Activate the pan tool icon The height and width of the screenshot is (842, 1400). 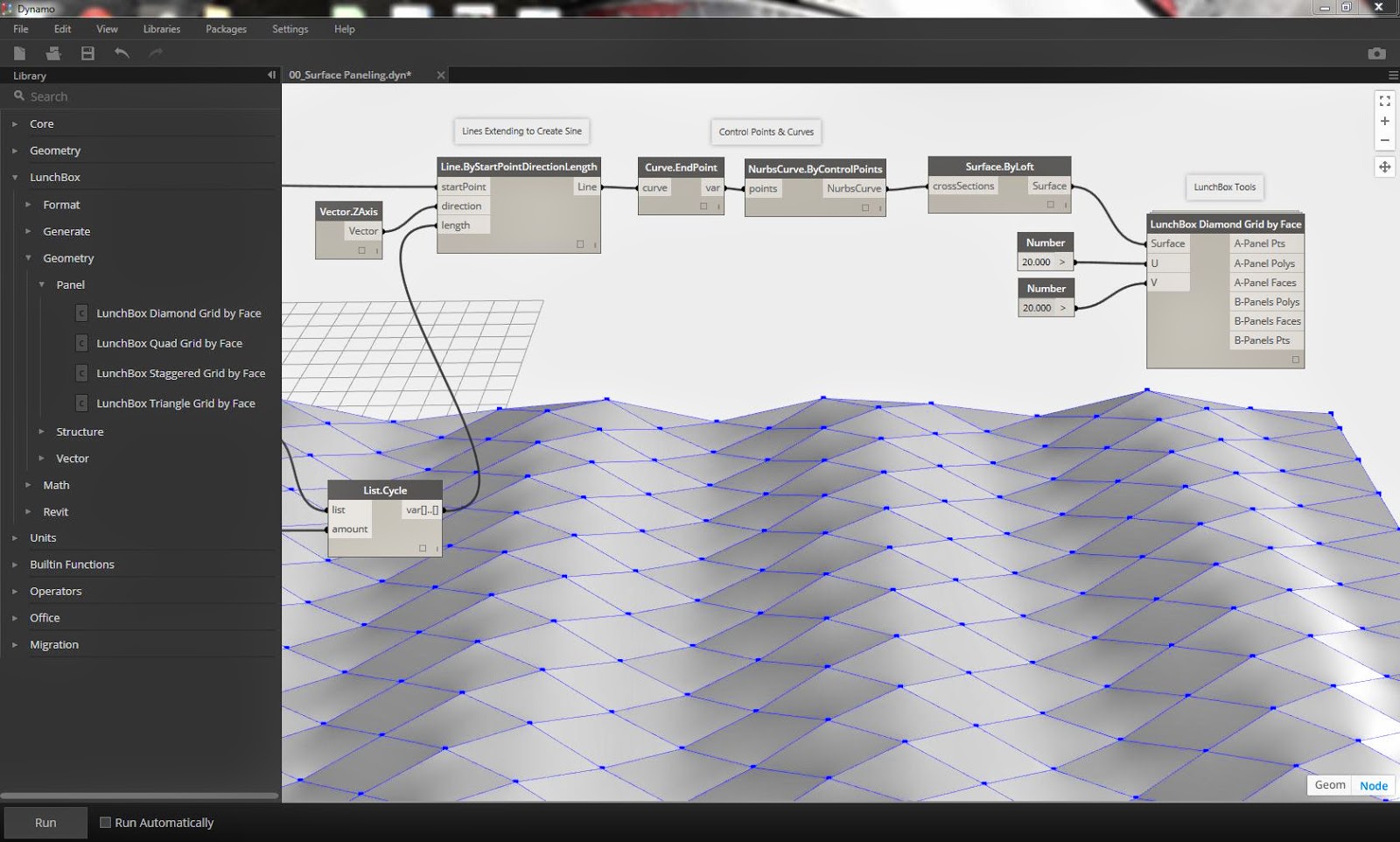tap(1384, 166)
